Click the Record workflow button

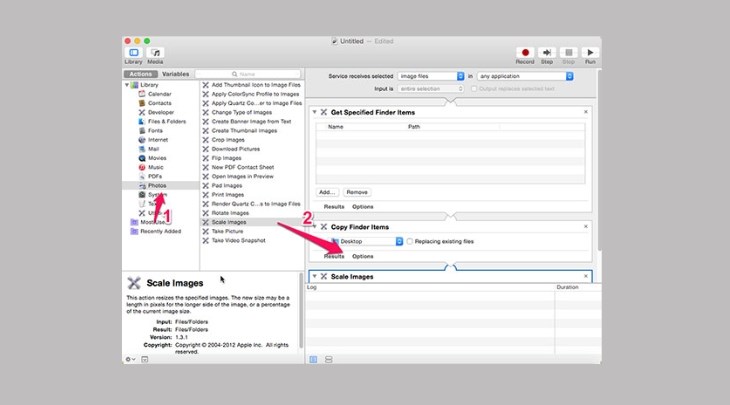coord(524,53)
